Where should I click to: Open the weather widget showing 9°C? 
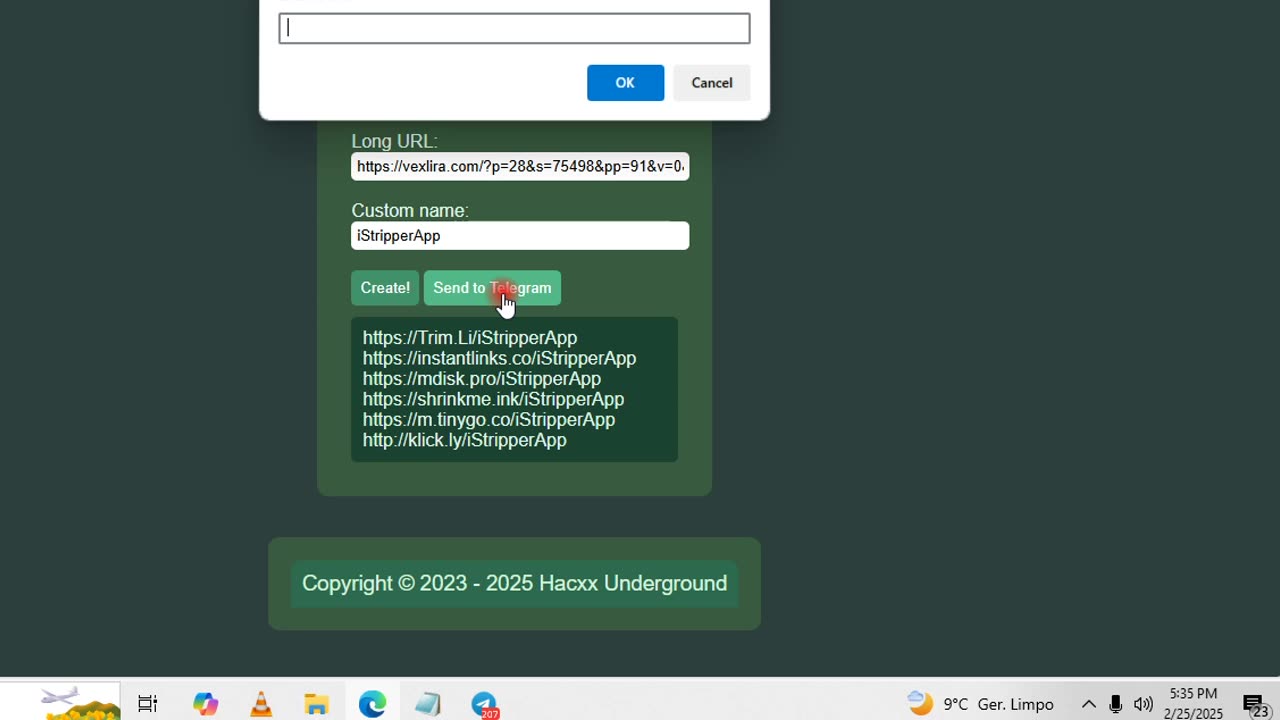point(980,704)
